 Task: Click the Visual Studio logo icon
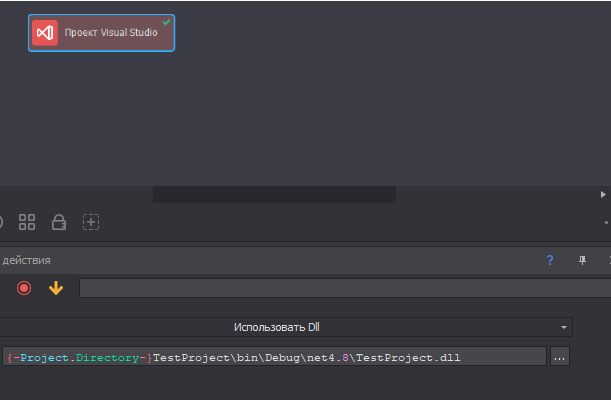pyautogui.click(x=45, y=33)
